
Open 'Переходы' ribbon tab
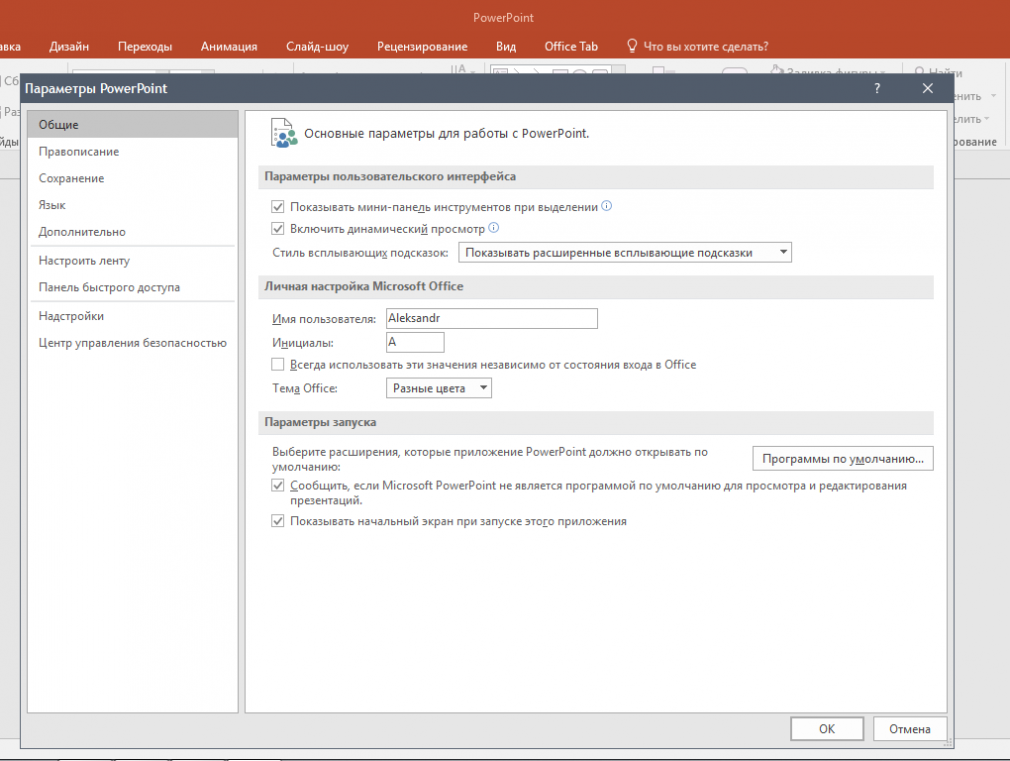click(x=145, y=46)
